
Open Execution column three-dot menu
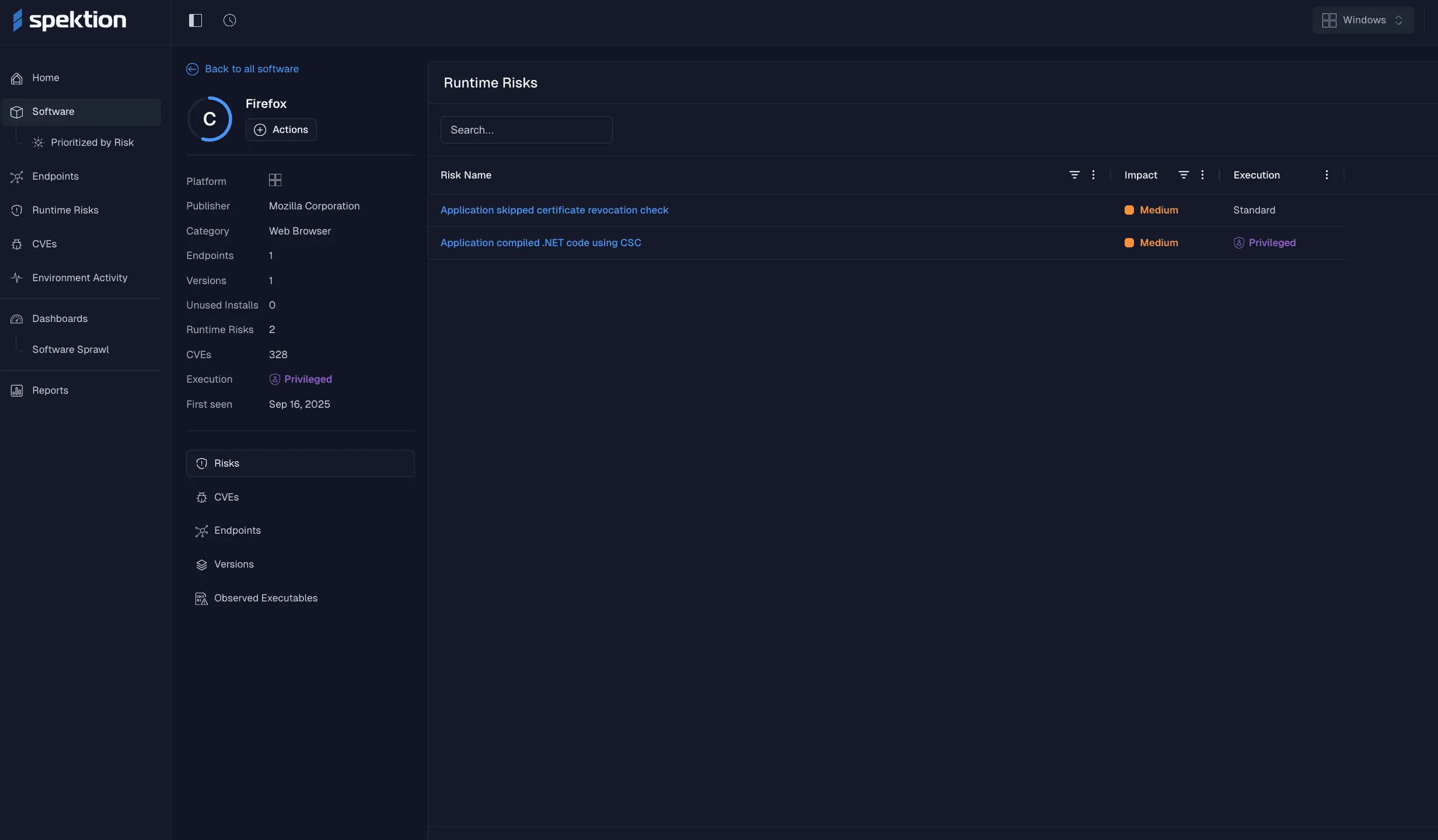point(1327,175)
